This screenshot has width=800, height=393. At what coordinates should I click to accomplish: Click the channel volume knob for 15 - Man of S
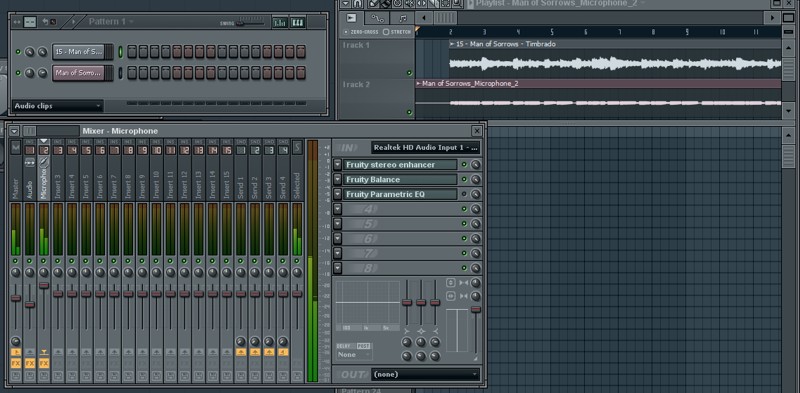click(x=42, y=52)
